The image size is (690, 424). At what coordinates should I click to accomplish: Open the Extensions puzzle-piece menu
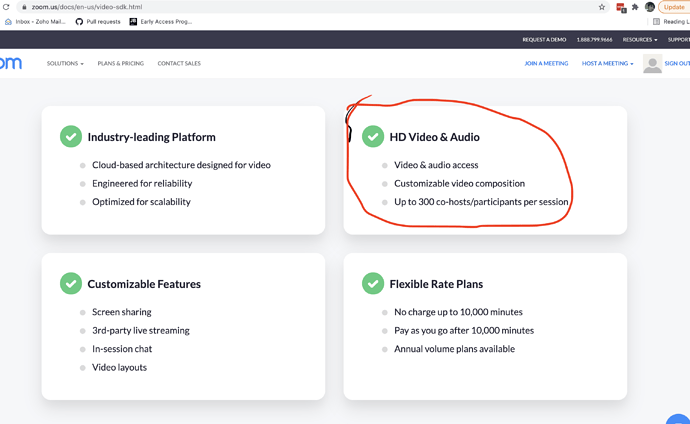(x=635, y=7)
